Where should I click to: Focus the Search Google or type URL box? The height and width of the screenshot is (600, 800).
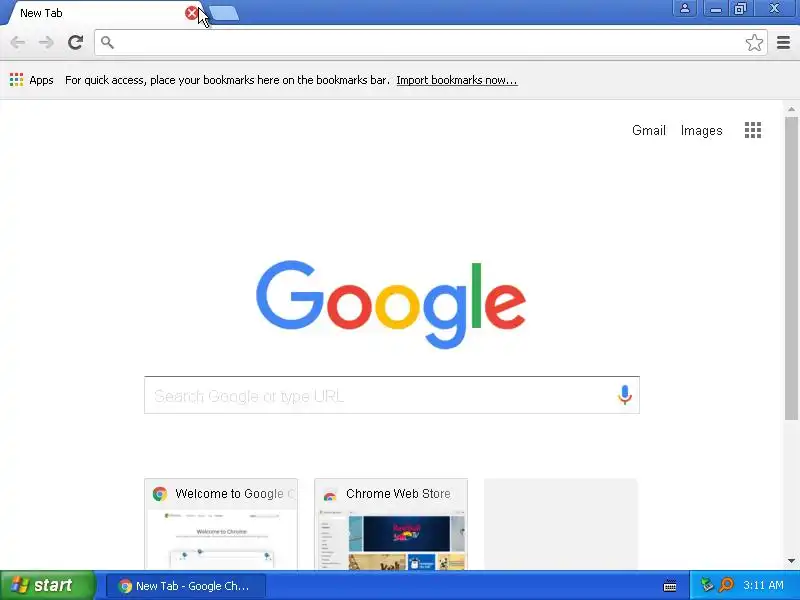(391, 395)
